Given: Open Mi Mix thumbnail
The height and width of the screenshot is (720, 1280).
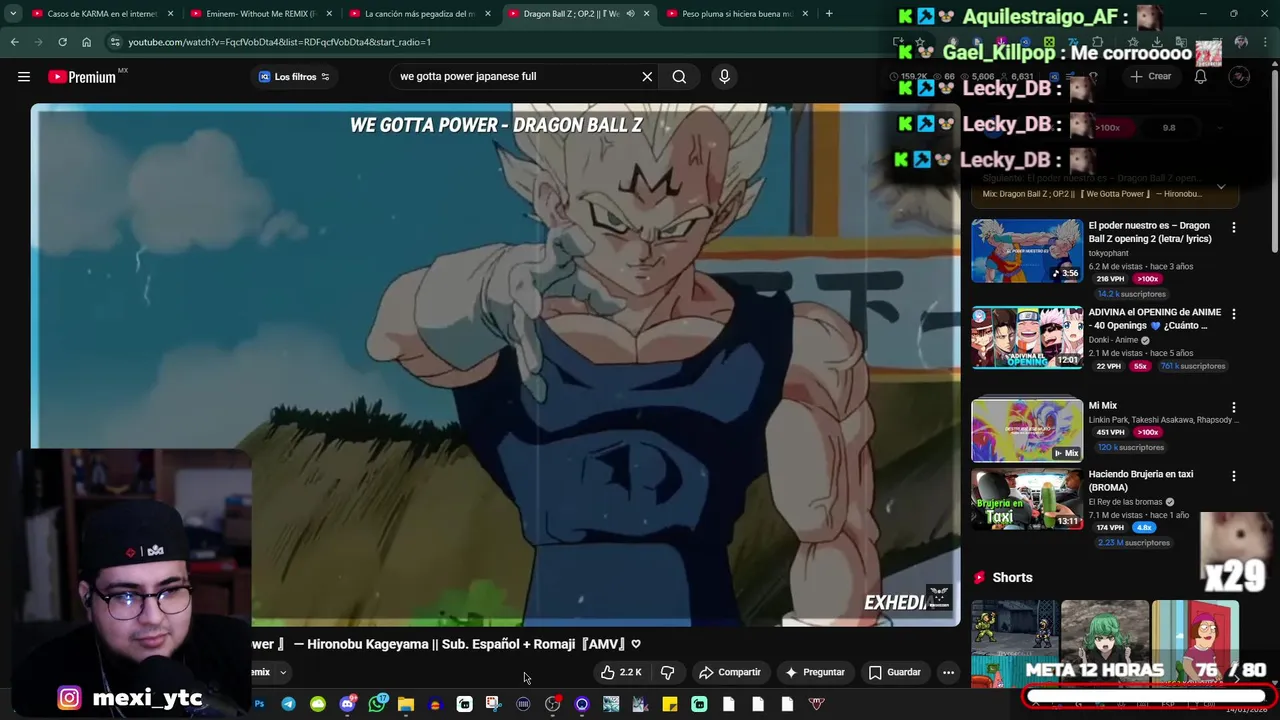Looking at the screenshot, I should pyautogui.click(x=1027, y=431).
